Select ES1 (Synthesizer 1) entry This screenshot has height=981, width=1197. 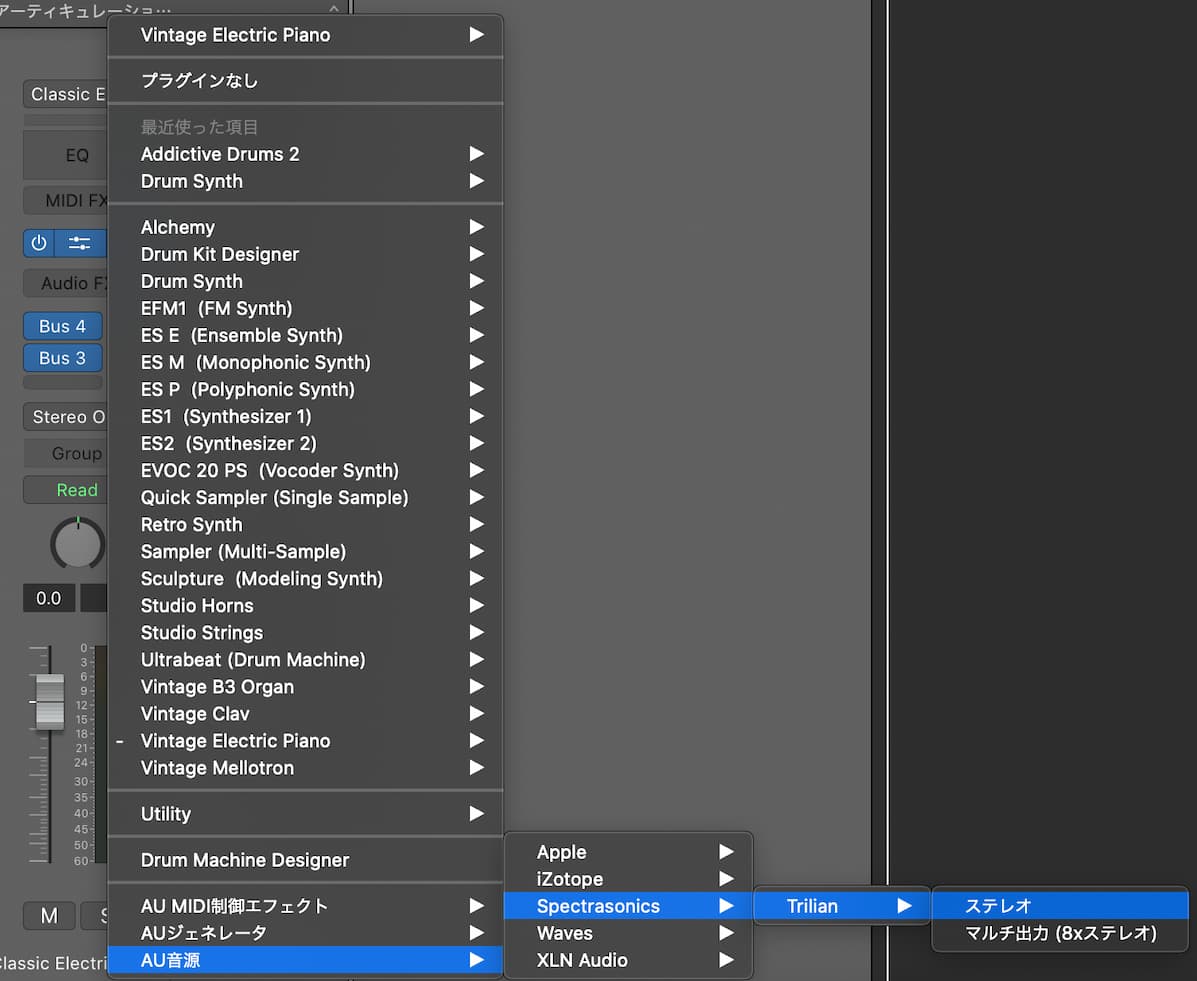(305, 417)
